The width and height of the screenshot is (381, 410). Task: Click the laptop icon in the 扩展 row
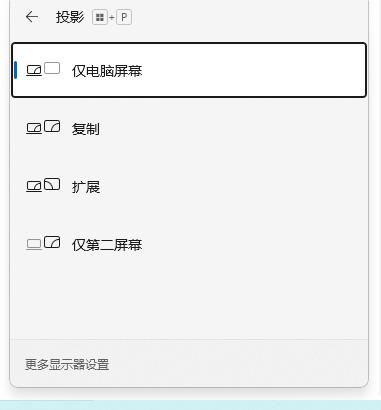tap(34, 186)
